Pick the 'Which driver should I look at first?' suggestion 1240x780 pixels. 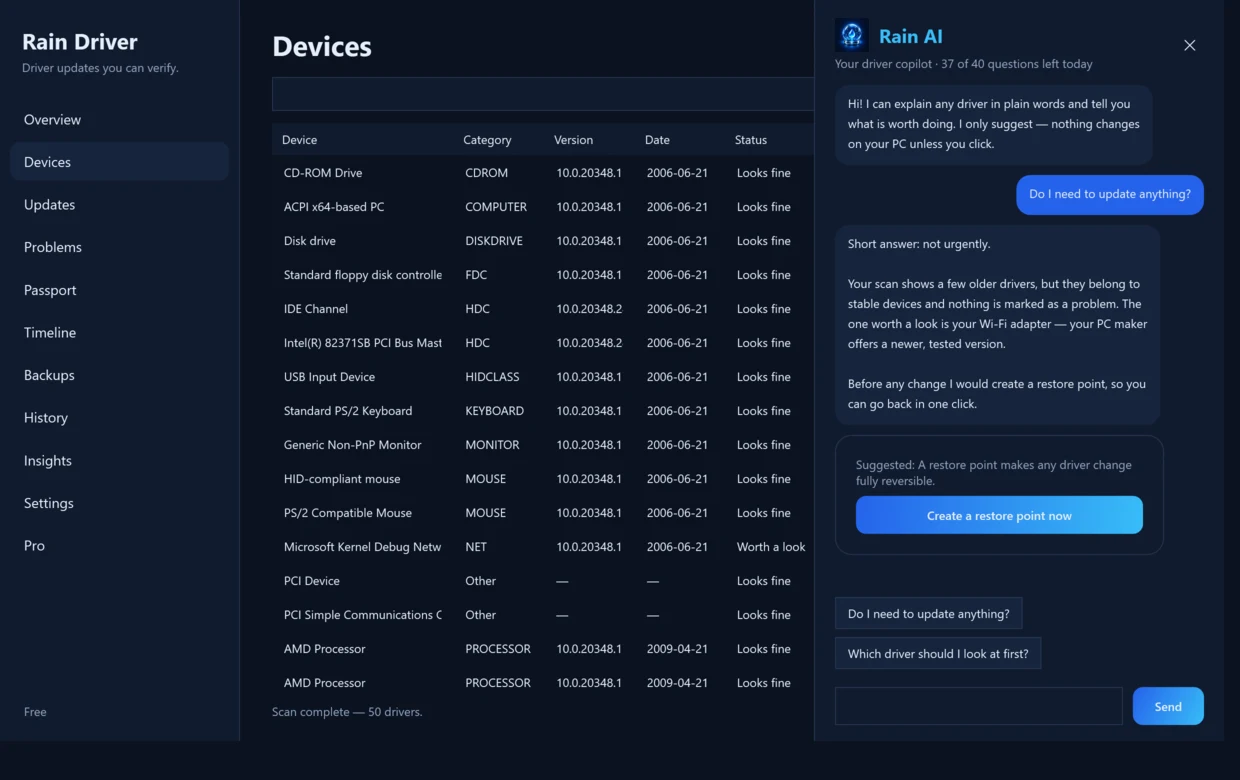pos(938,653)
